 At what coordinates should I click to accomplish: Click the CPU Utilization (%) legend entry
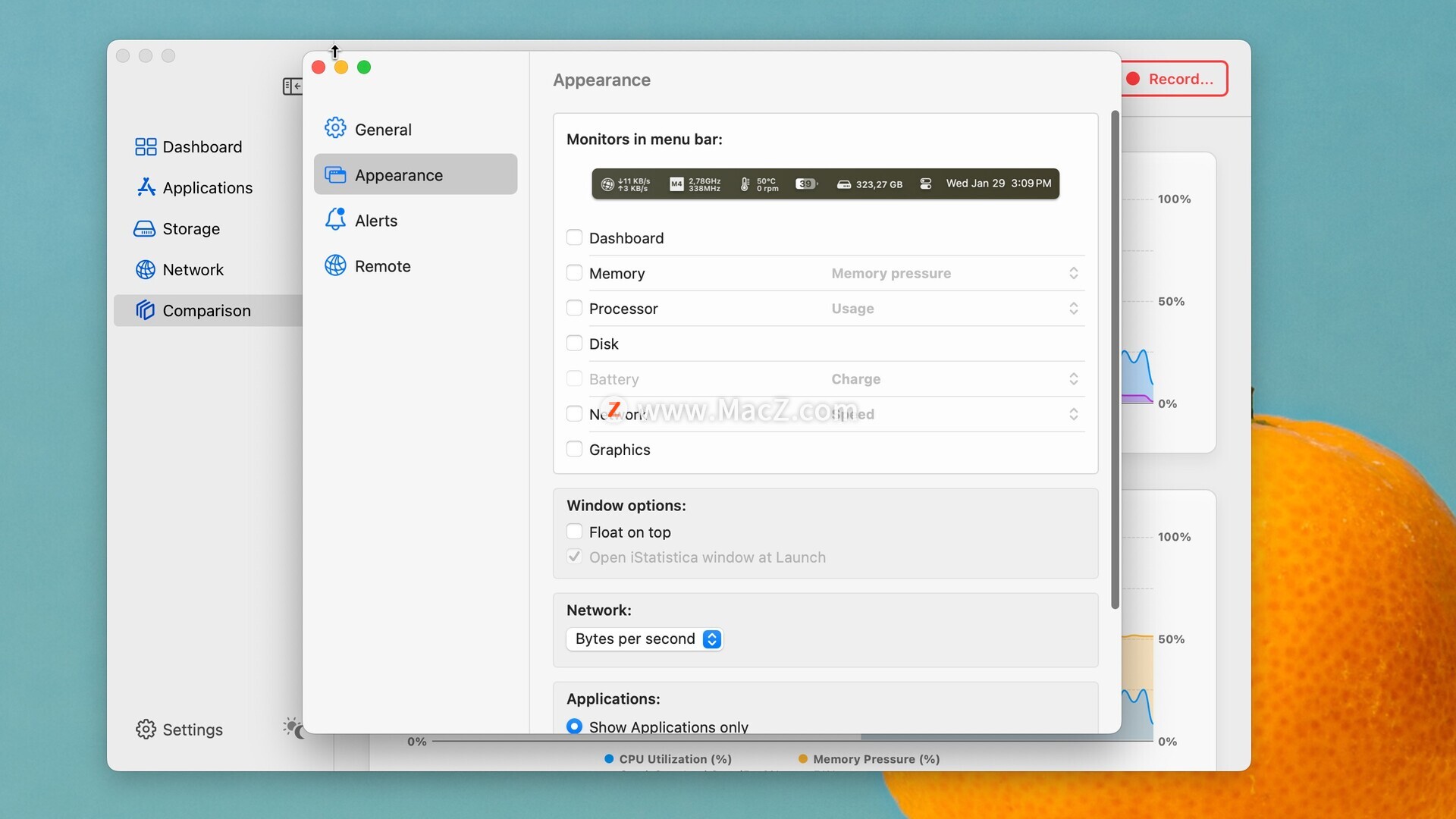[668, 759]
